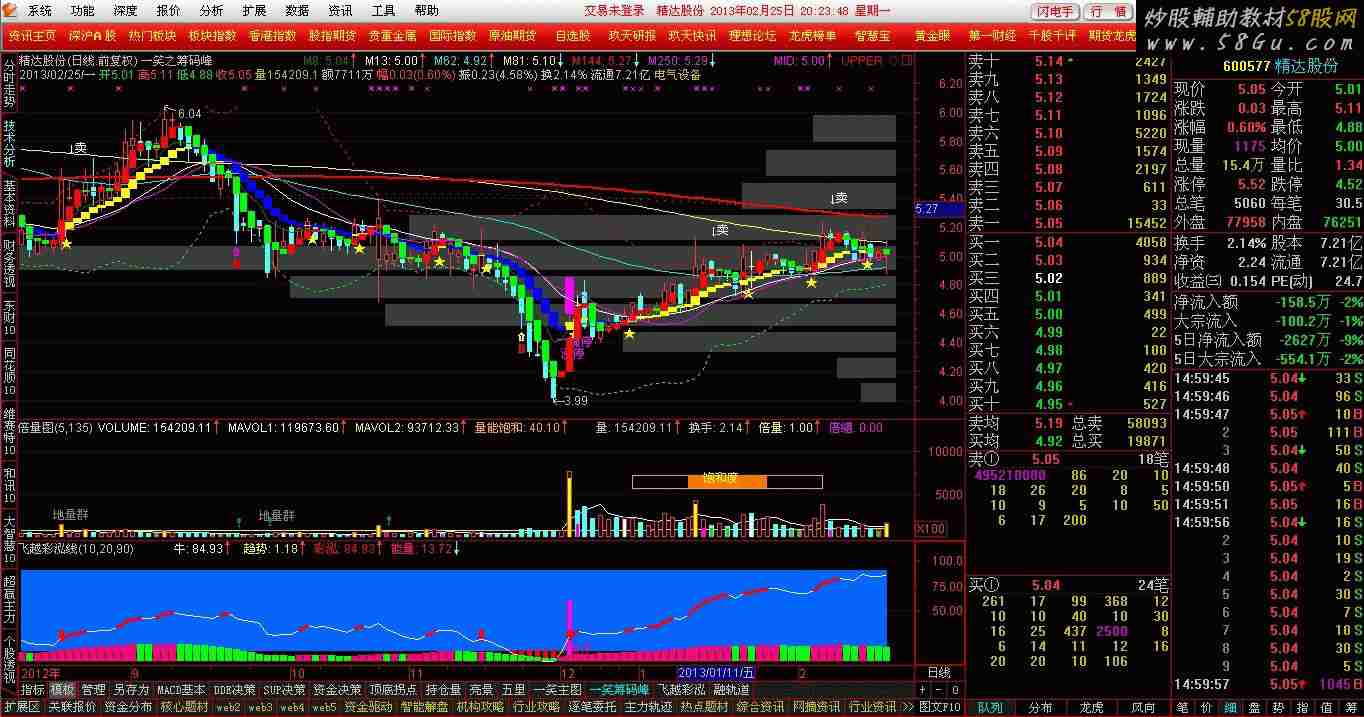Open the 报价 menu
This screenshot has height=717, width=1364.
[168, 11]
